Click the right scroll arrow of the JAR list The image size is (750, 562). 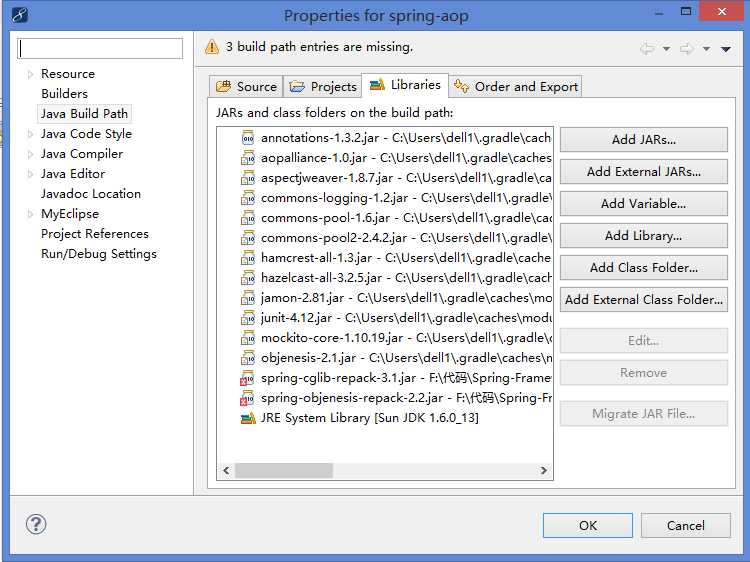point(544,471)
